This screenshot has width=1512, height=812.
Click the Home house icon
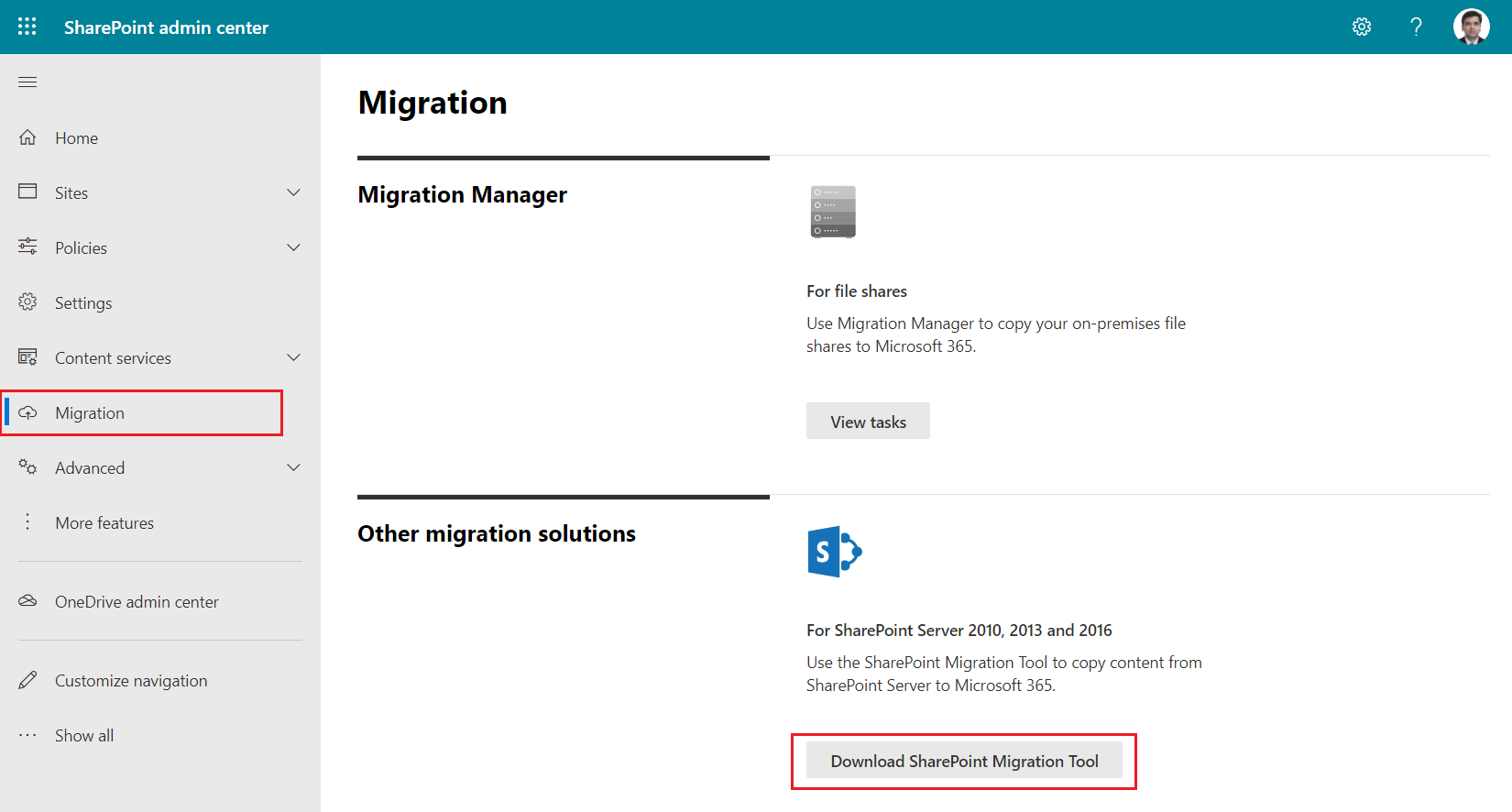pyautogui.click(x=28, y=137)
